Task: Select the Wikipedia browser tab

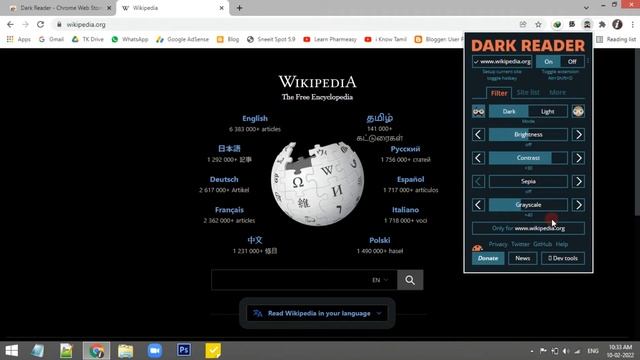Action: (173, 8)
